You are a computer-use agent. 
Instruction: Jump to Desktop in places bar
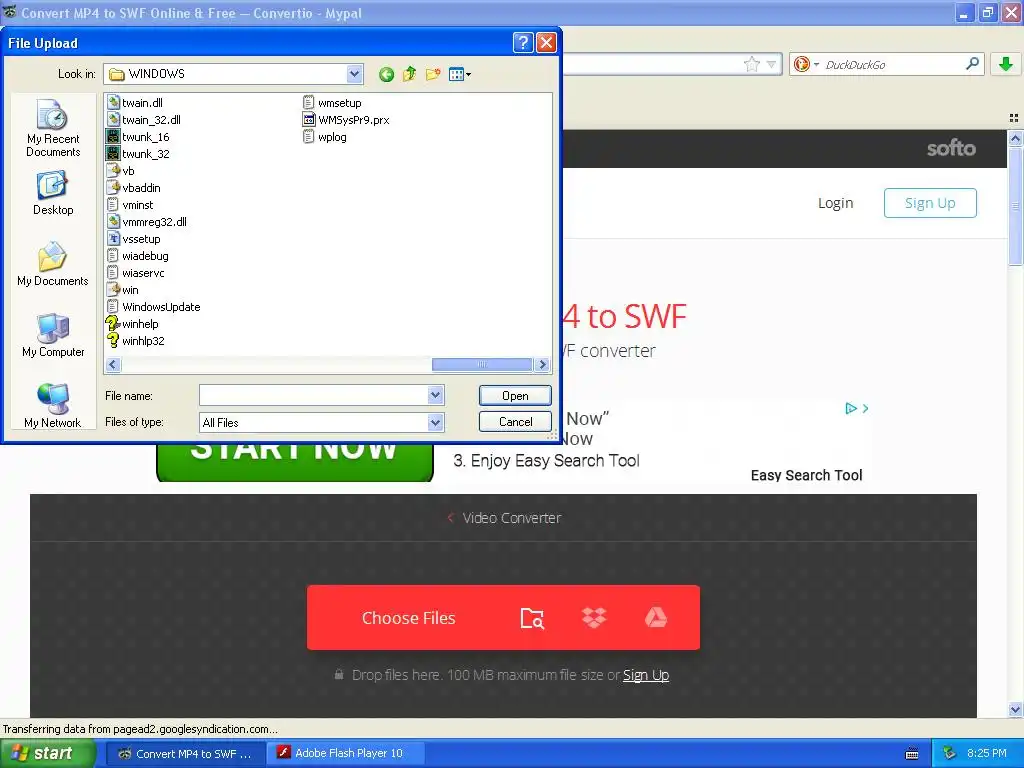point(53,193)
